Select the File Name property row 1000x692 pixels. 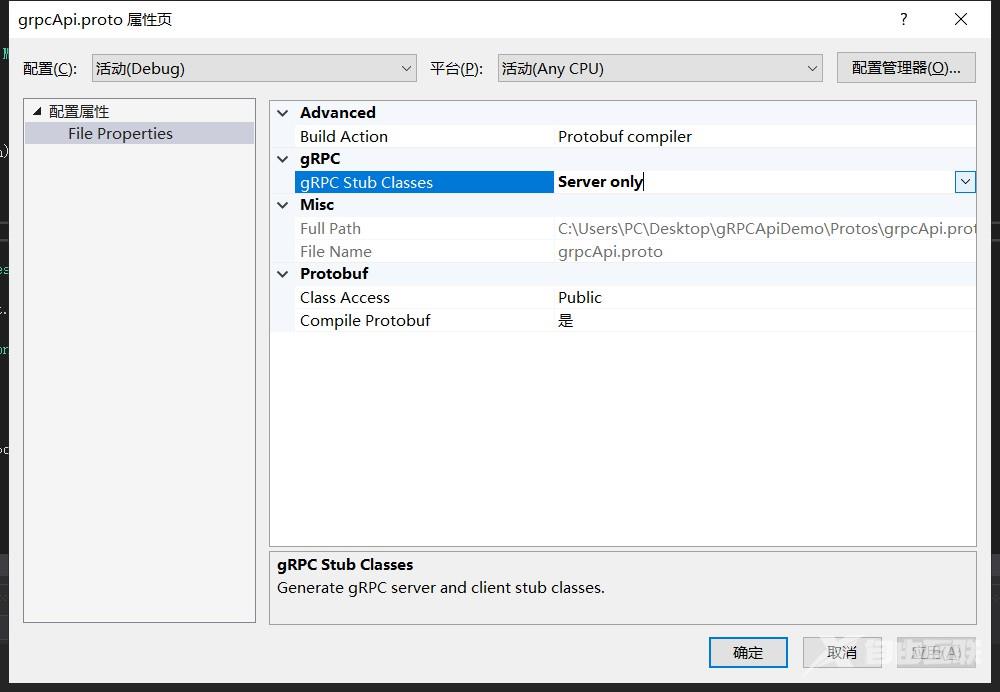[335, 251]
